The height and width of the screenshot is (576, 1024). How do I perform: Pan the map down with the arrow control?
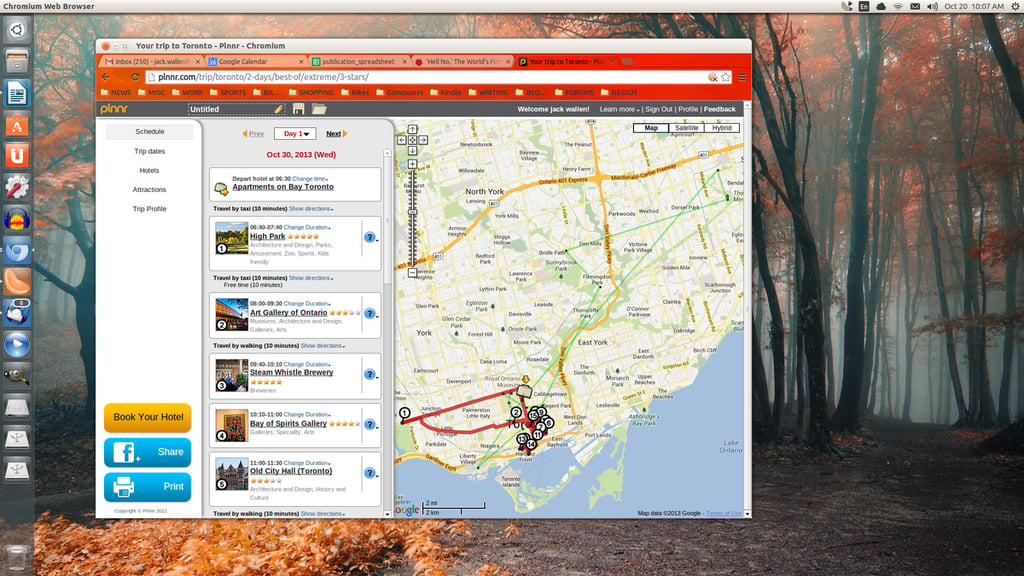pos(412,150)
